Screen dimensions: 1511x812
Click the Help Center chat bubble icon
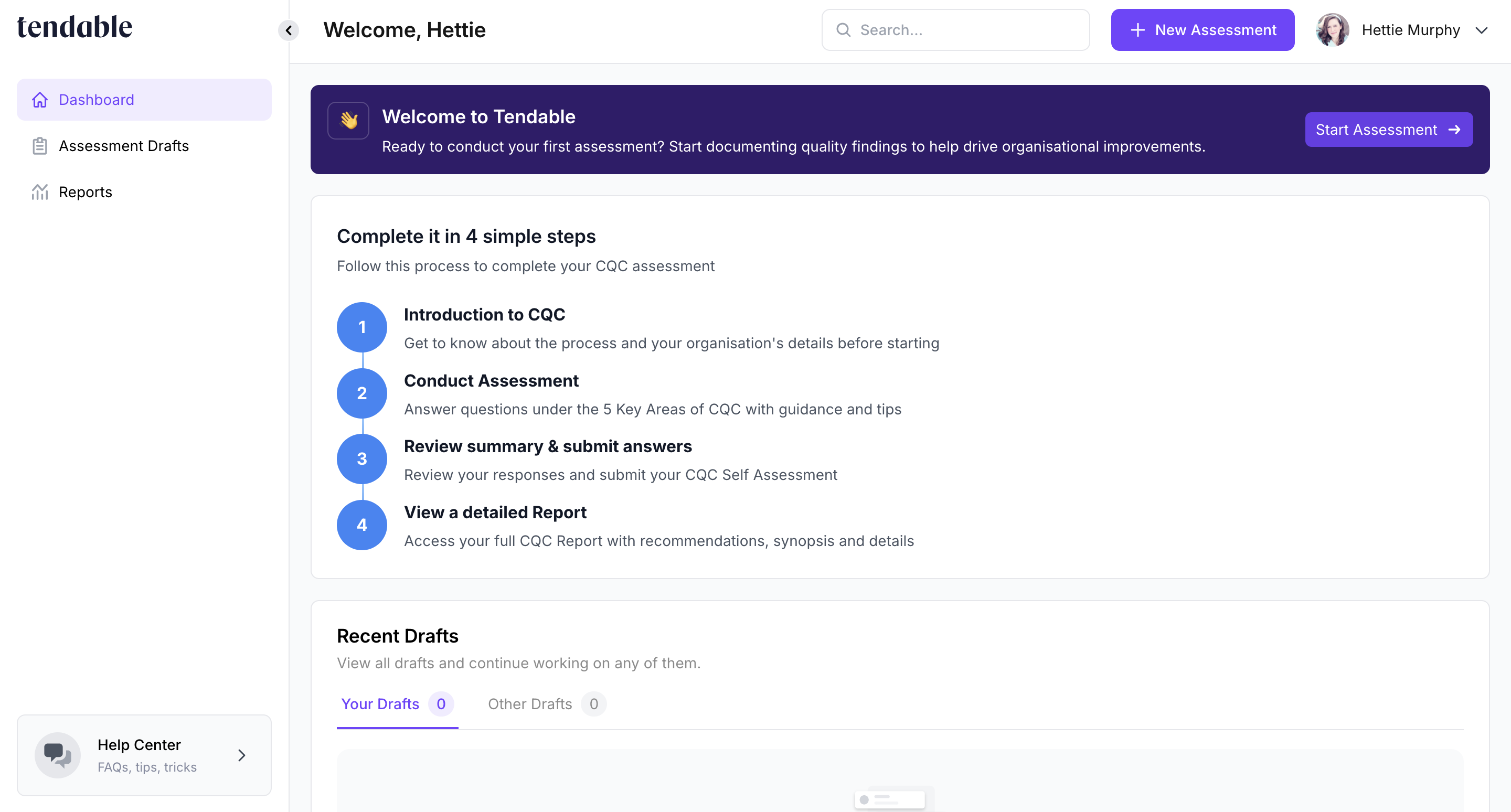point(58,754)
